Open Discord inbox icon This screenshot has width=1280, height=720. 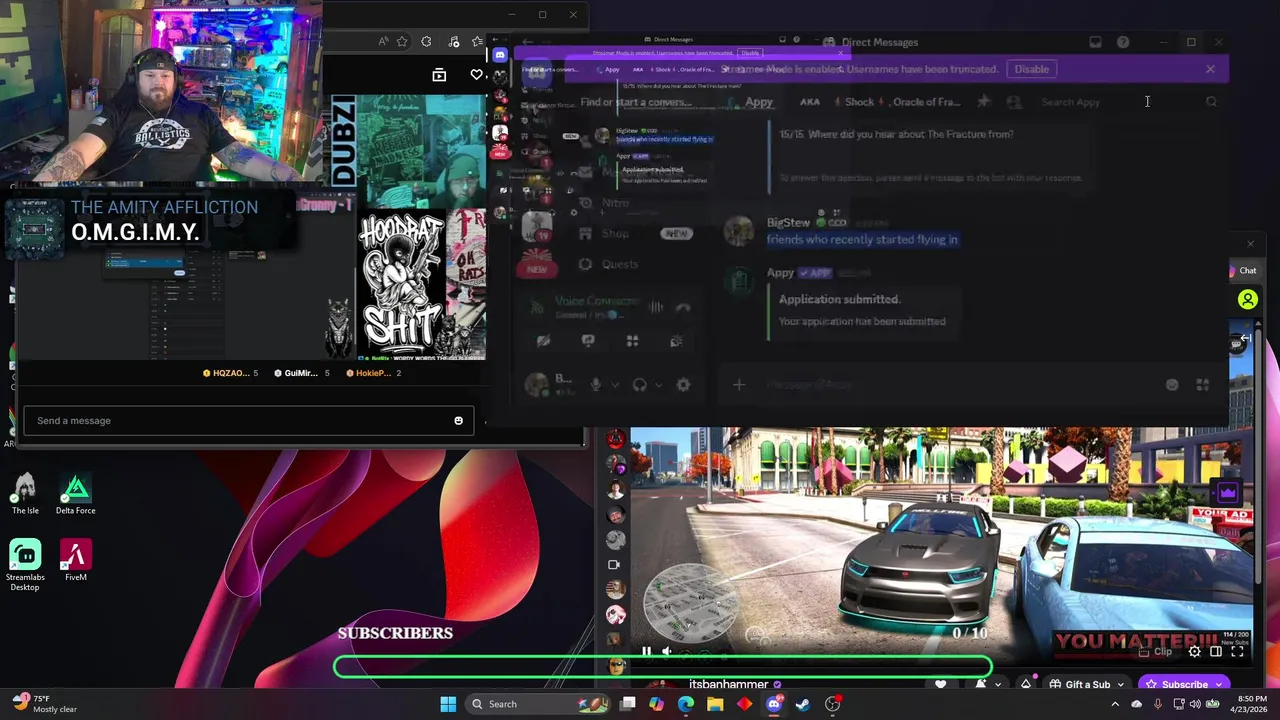coord(1095,42)
